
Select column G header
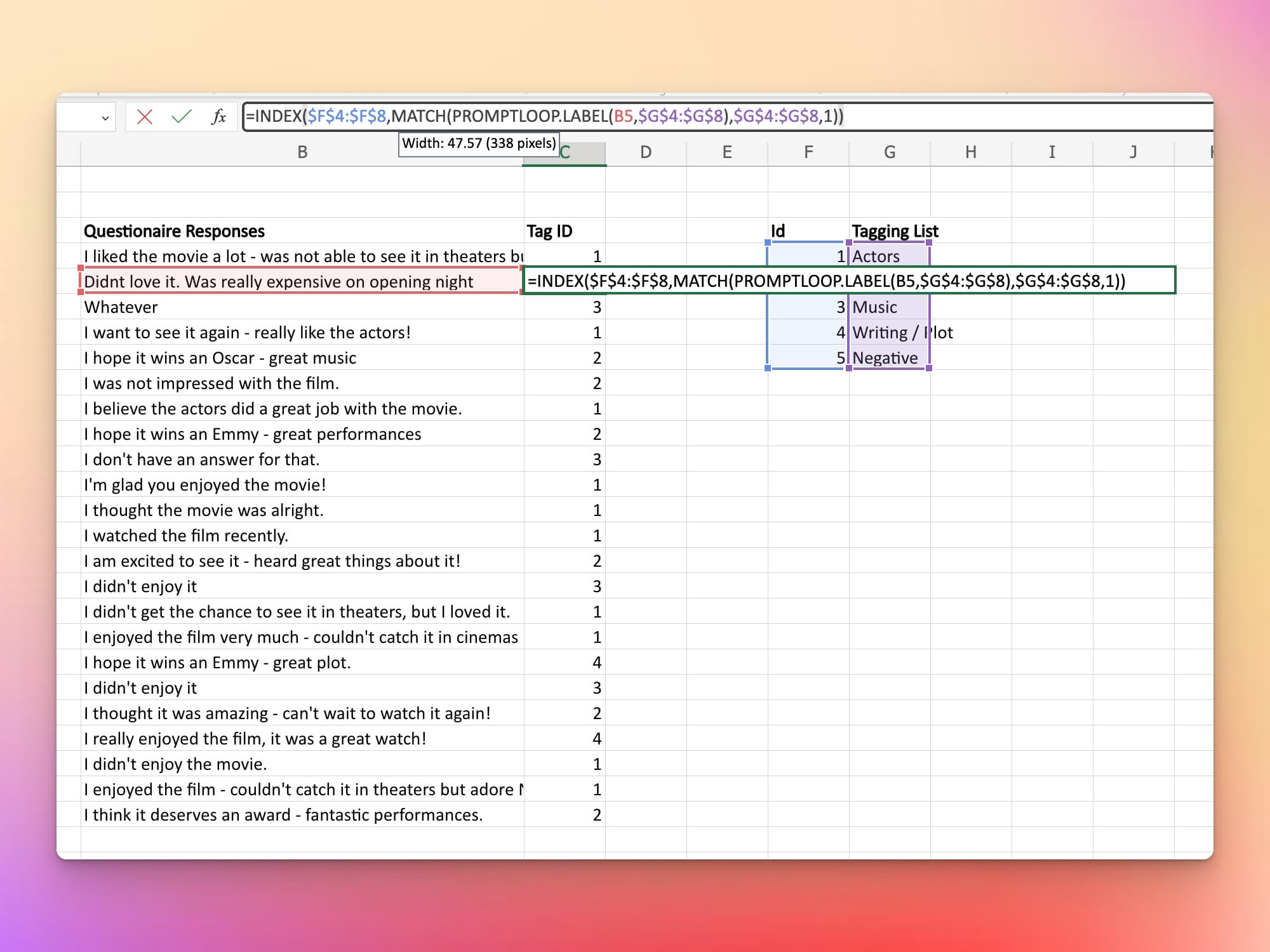tap(890, 152)
